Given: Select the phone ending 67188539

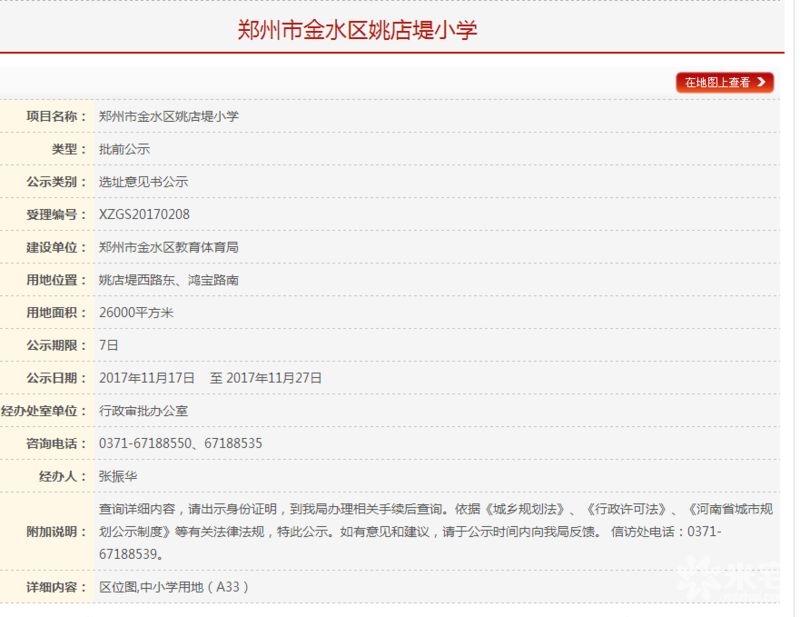Looking at the screenshot, I should tap(131, 554).
